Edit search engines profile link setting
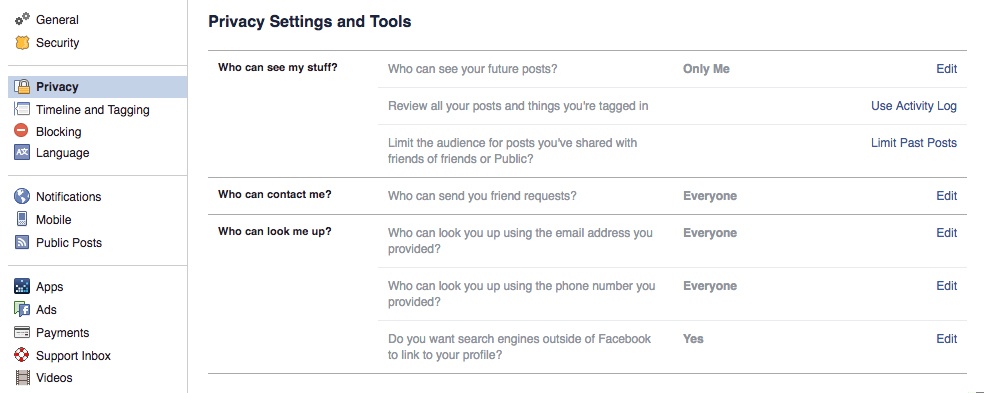Viewport: 984px width, 393px height. click(x=946, y=339)
